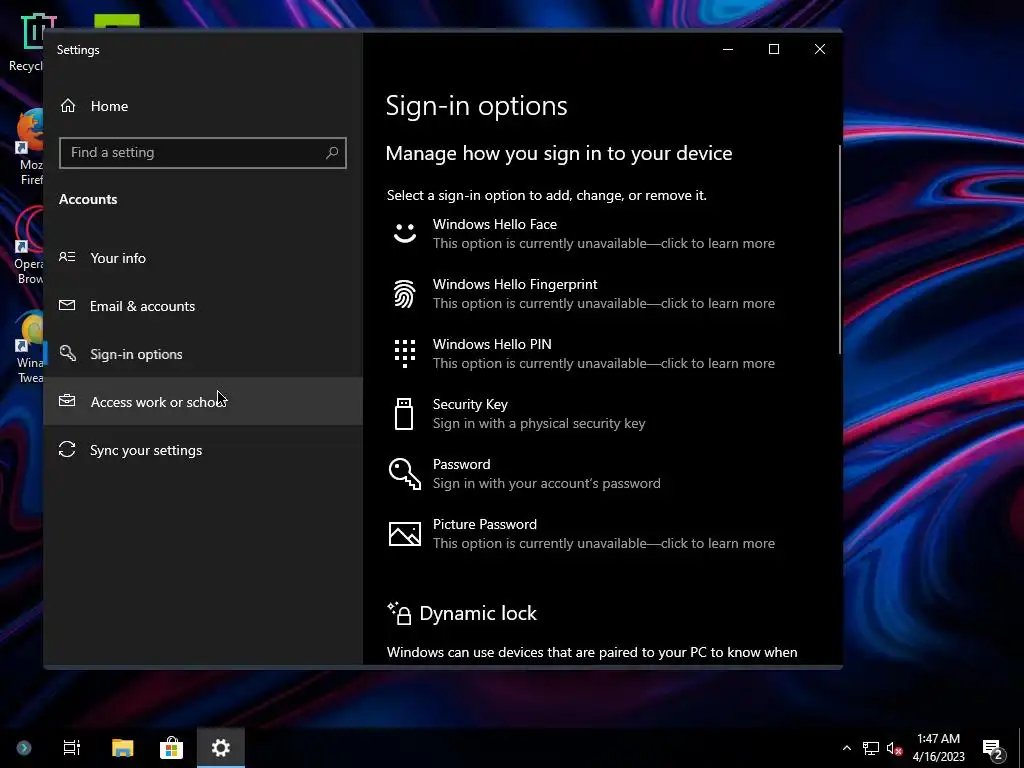
Task: Expand Picture Password option
Action: (601, 534)
